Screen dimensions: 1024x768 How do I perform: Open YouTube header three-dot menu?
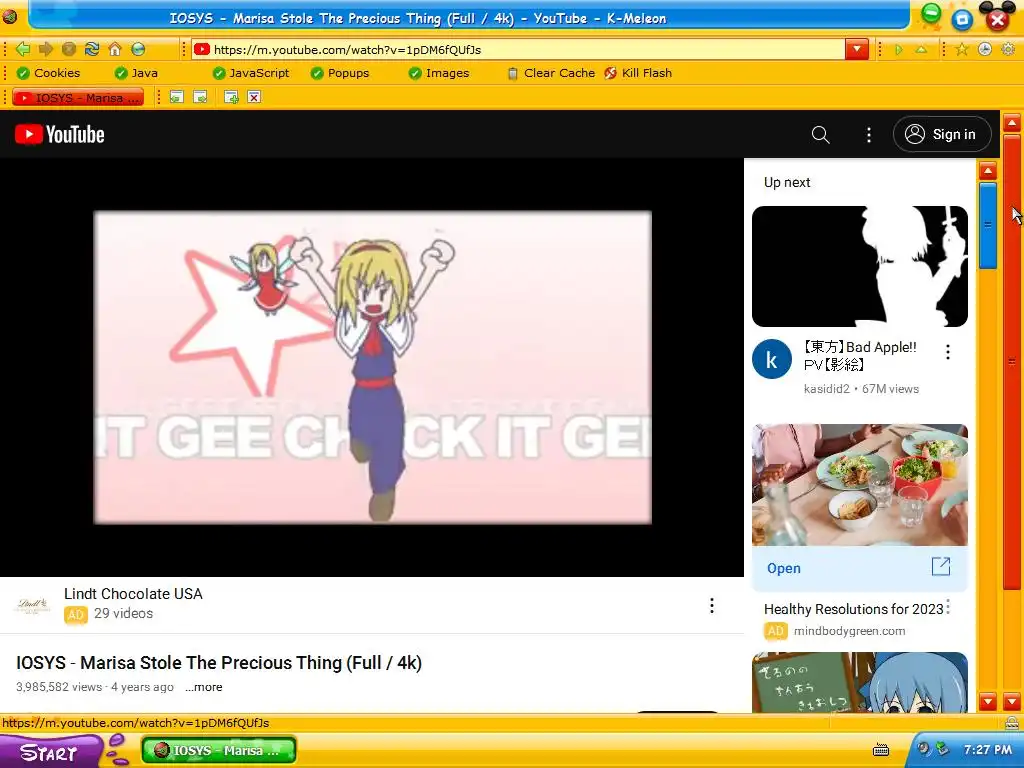[x=869, y=135]
